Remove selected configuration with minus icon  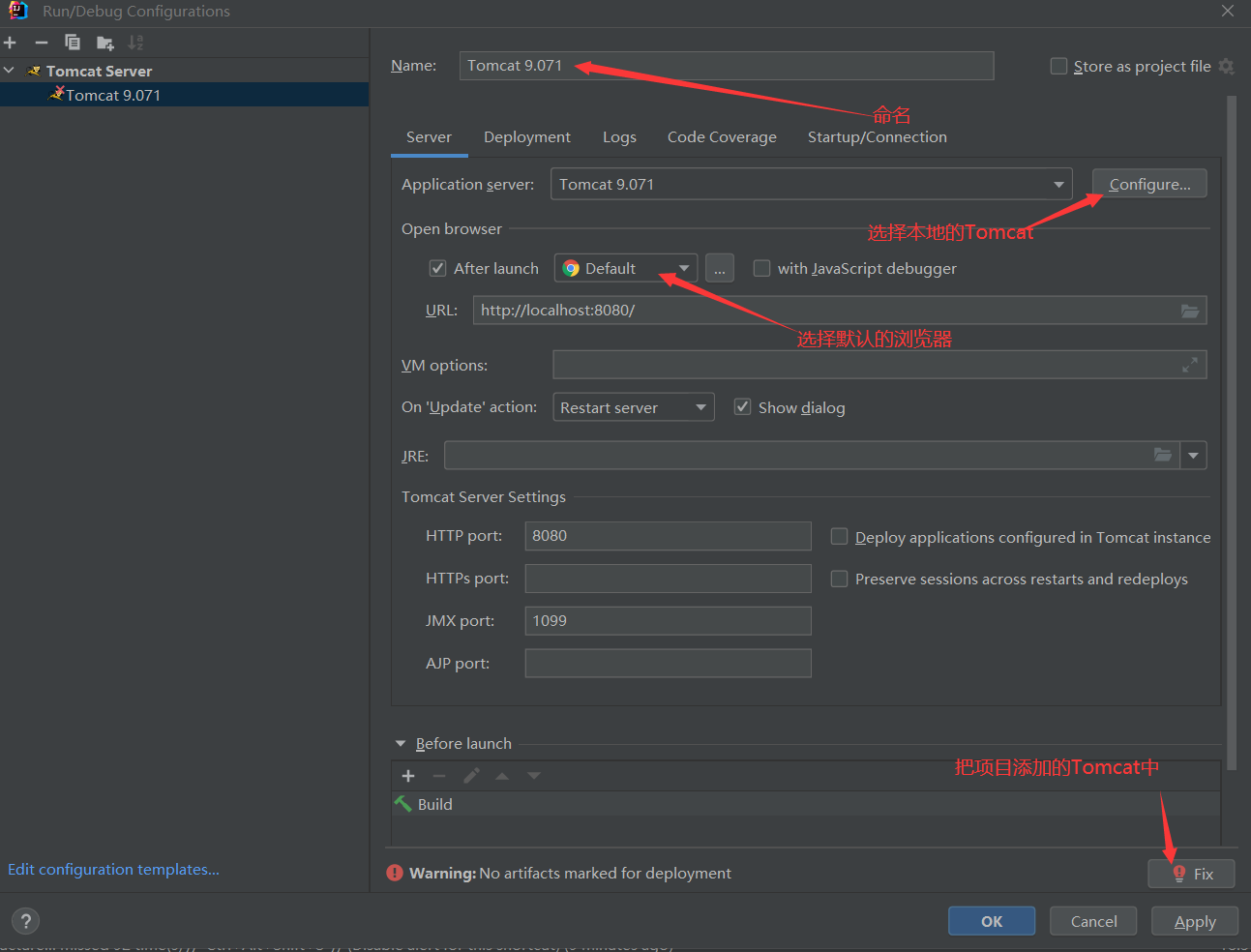[x=42, y=43]
